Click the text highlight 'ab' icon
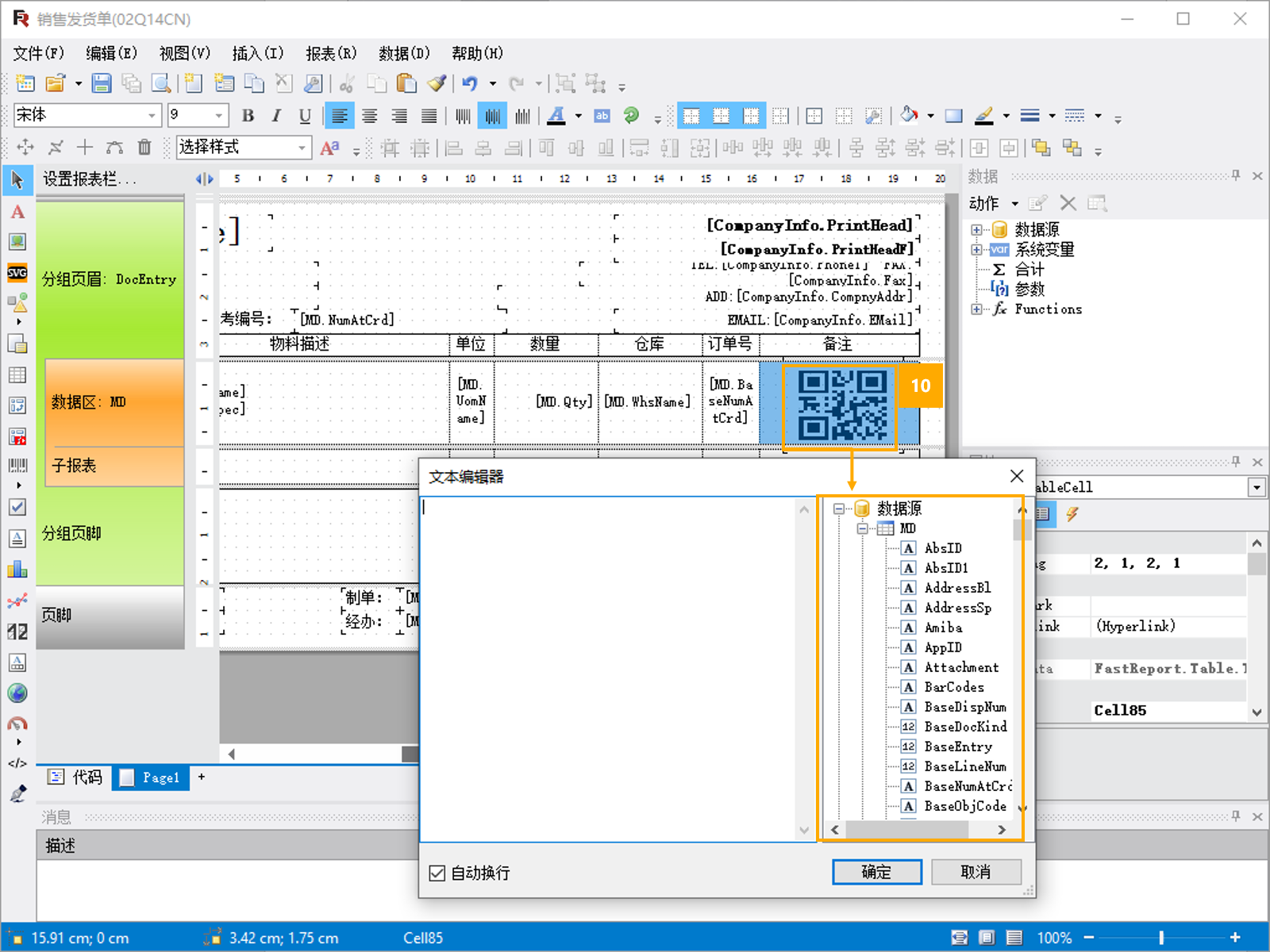 pyautogui.click(x=602, y=116)
